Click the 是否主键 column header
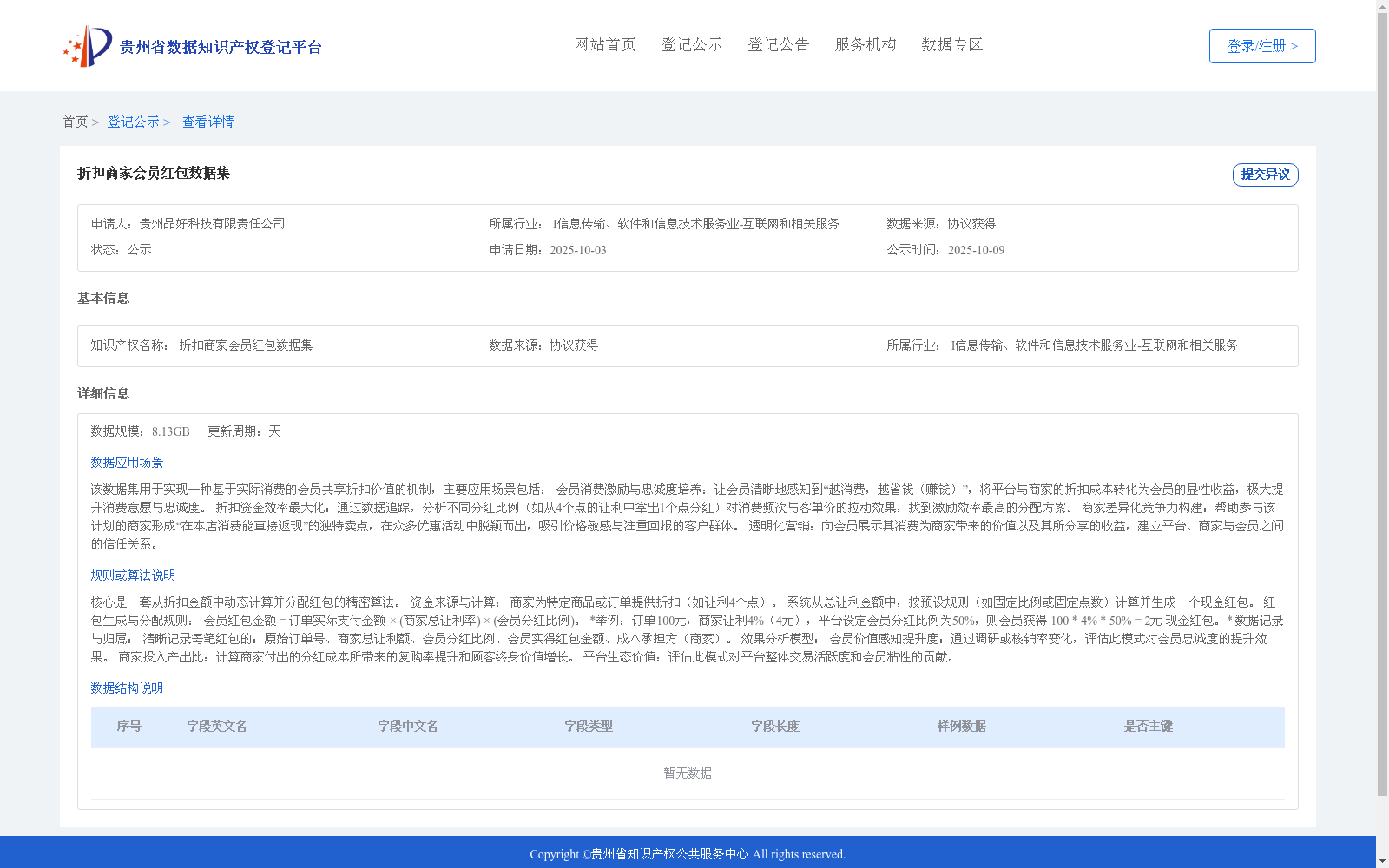1389x868 pixels. 1149,727
